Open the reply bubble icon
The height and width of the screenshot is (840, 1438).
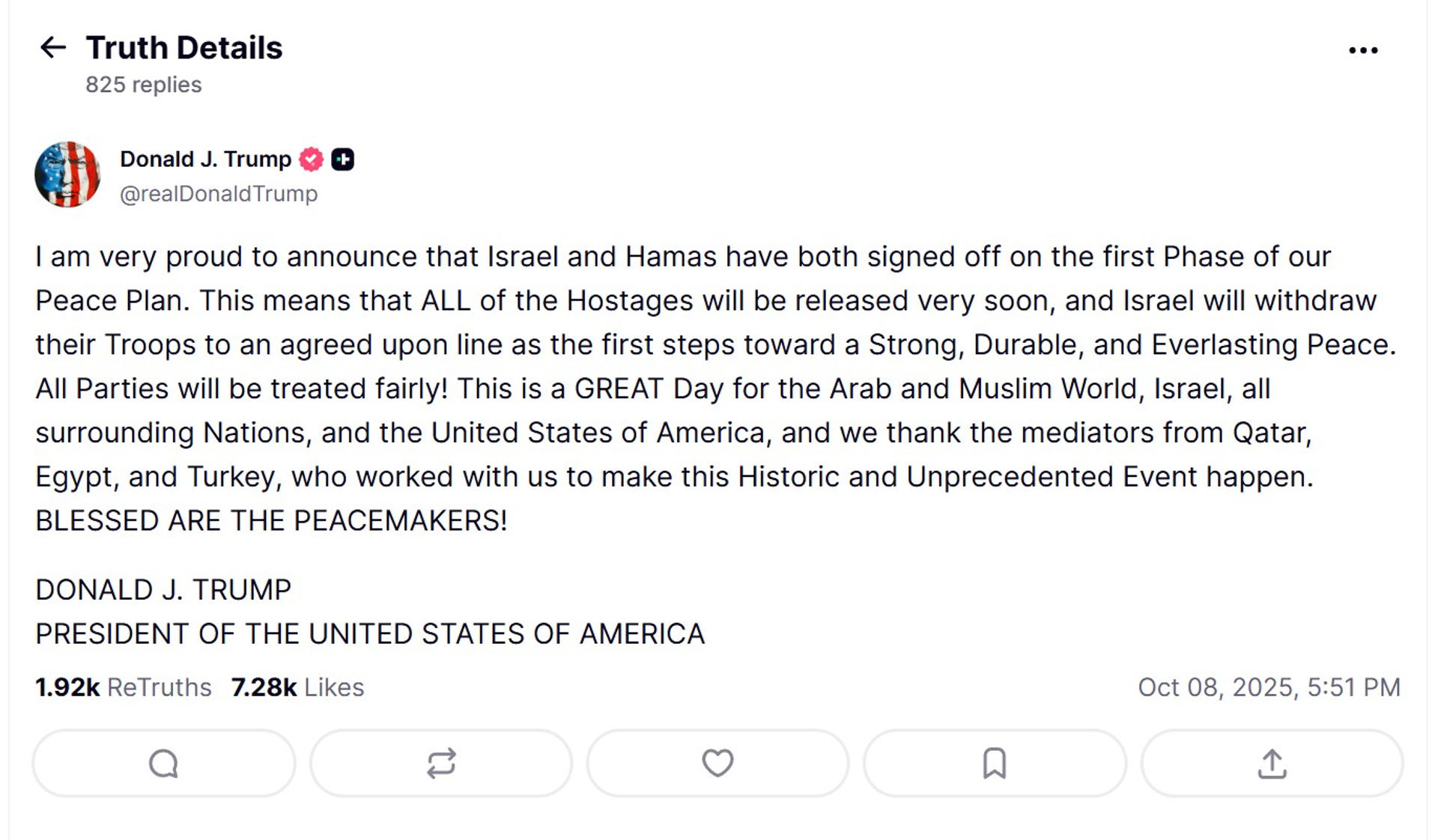[163, 763]
